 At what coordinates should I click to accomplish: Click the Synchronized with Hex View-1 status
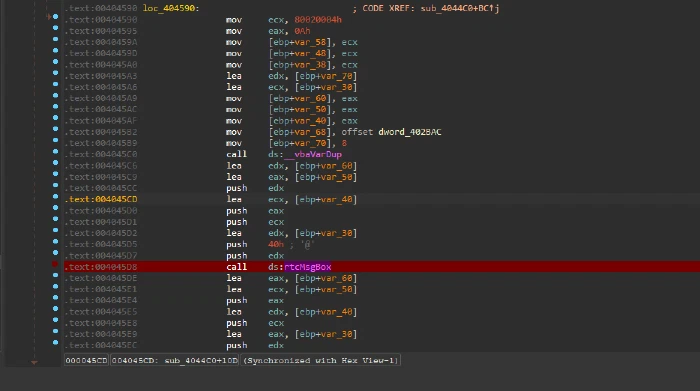click(321, 361)
